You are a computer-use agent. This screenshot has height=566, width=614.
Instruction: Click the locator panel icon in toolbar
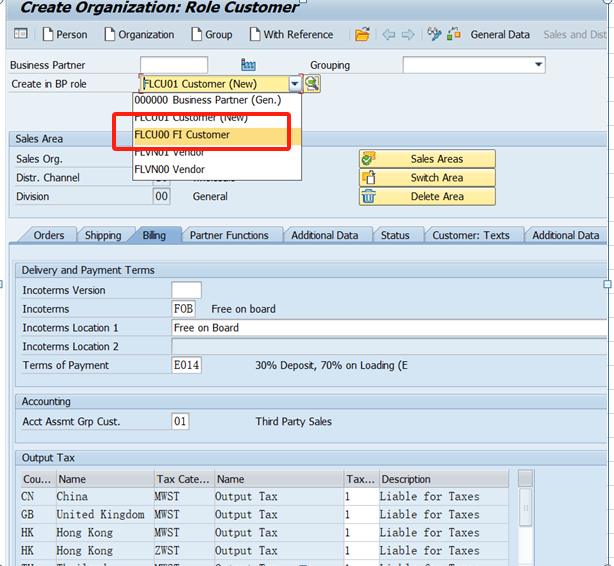tap(21, 35)
